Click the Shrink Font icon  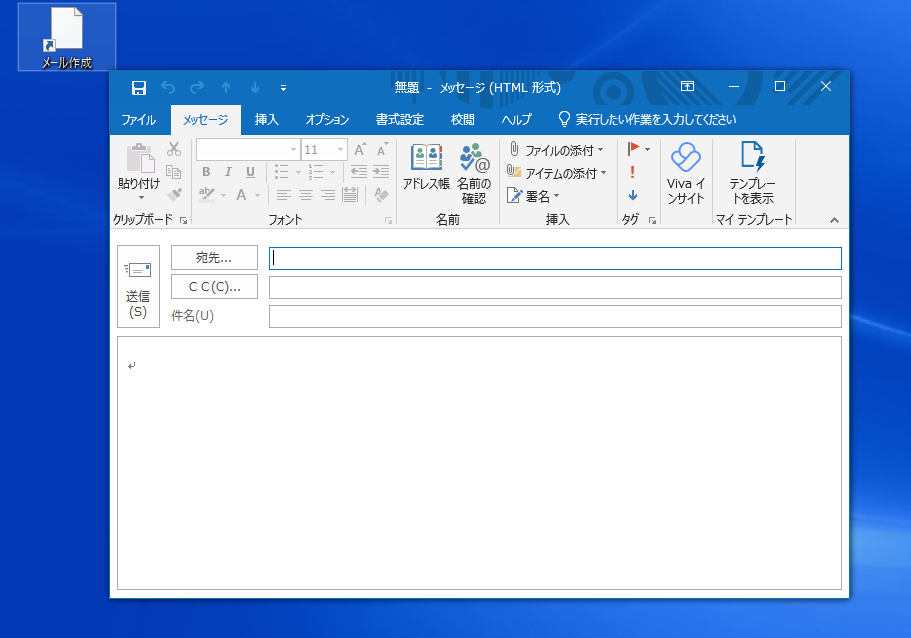[382, 149]
